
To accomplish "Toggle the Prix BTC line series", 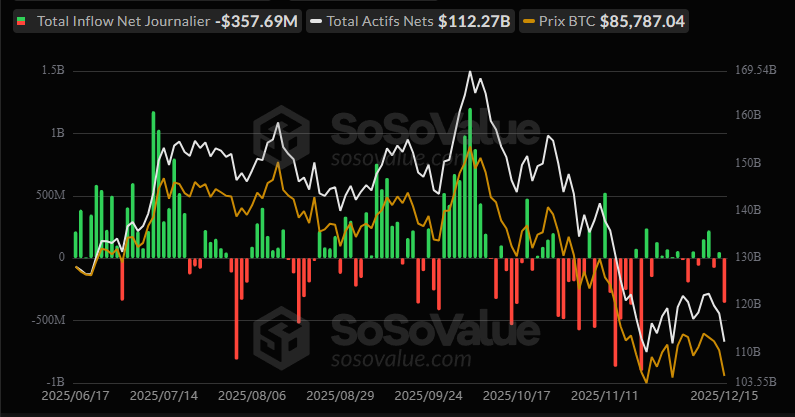I will [x=604, y=21].
